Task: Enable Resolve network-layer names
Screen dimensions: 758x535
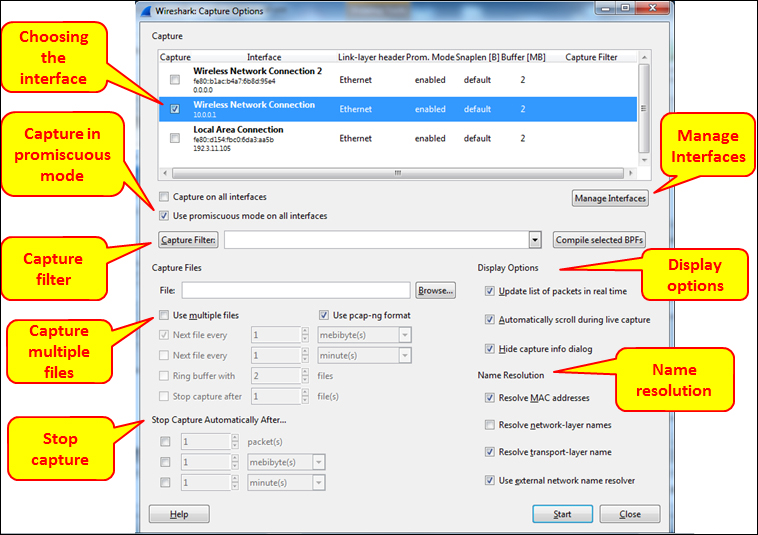Action: 490,425
